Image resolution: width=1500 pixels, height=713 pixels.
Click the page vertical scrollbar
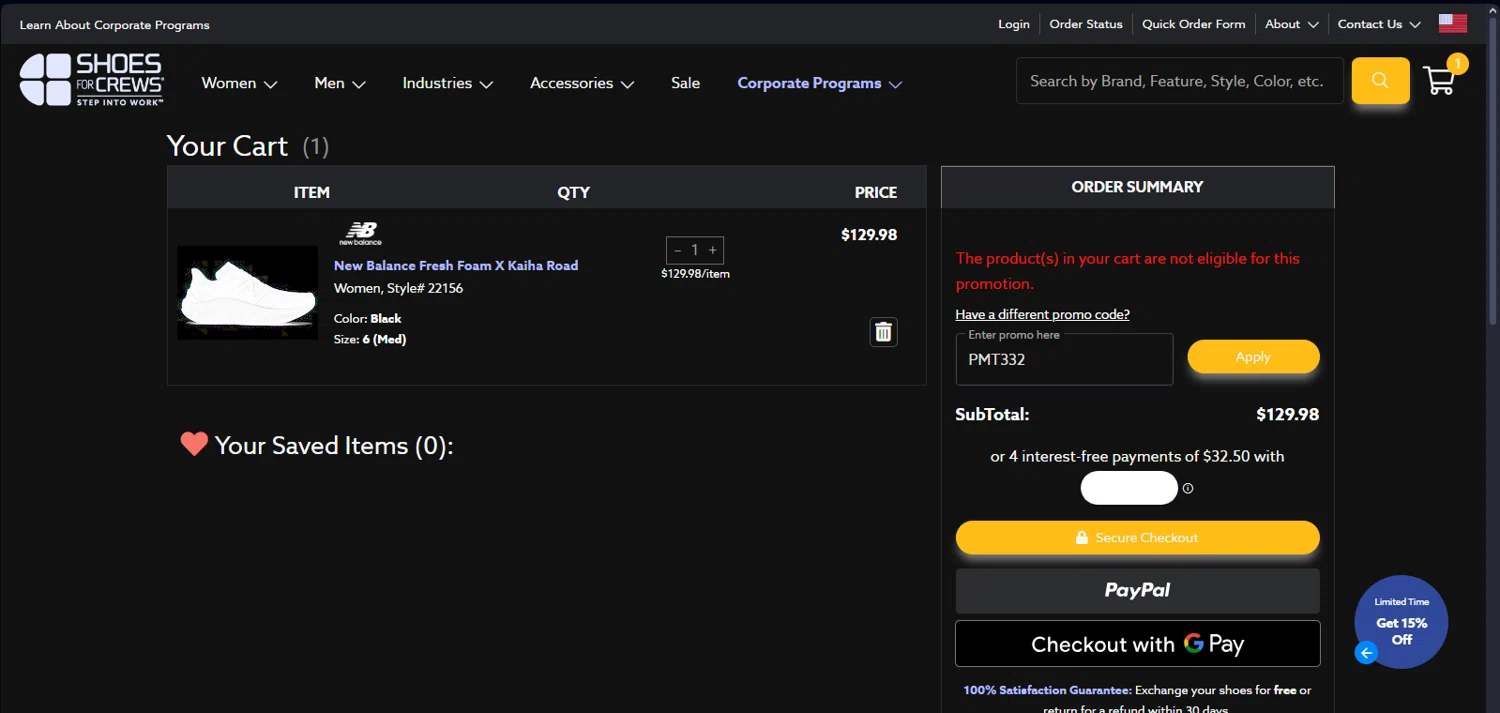tap(1493, 170)
